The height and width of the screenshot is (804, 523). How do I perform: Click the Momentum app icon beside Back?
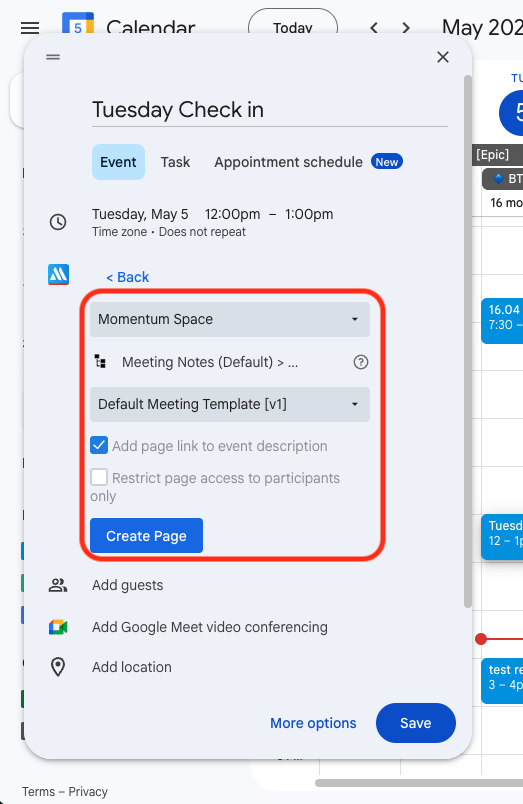(x=58, y=275)
